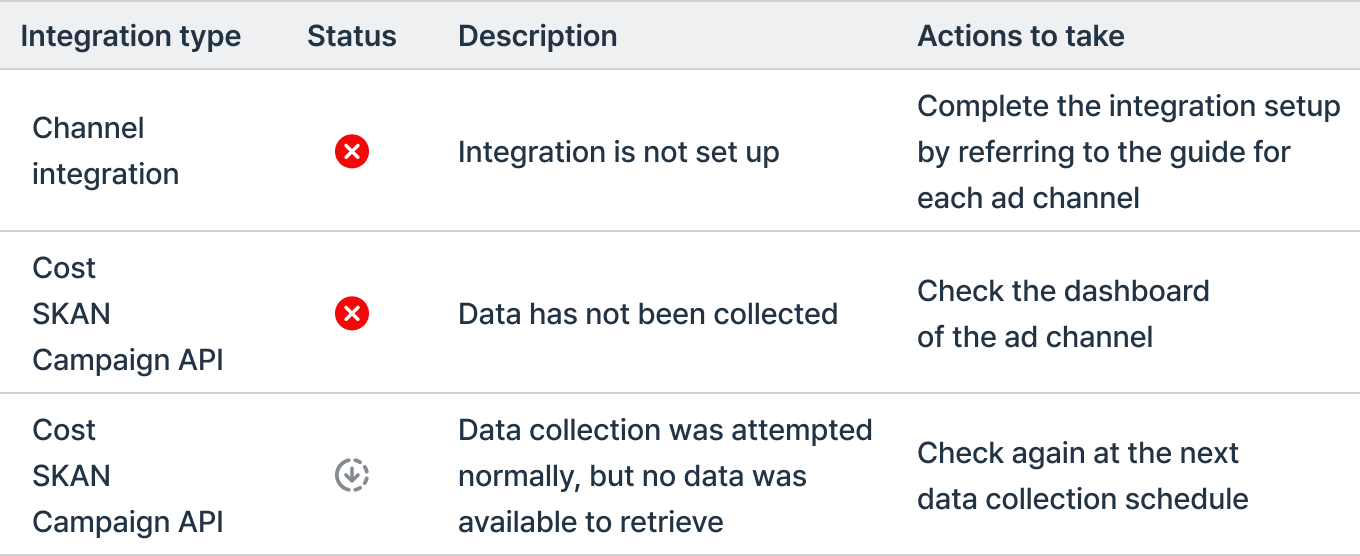The width and height of the screenshot is (1360, 556).
Task: Click the red error icon for Channel integration
Action: [x=352, y=152]
